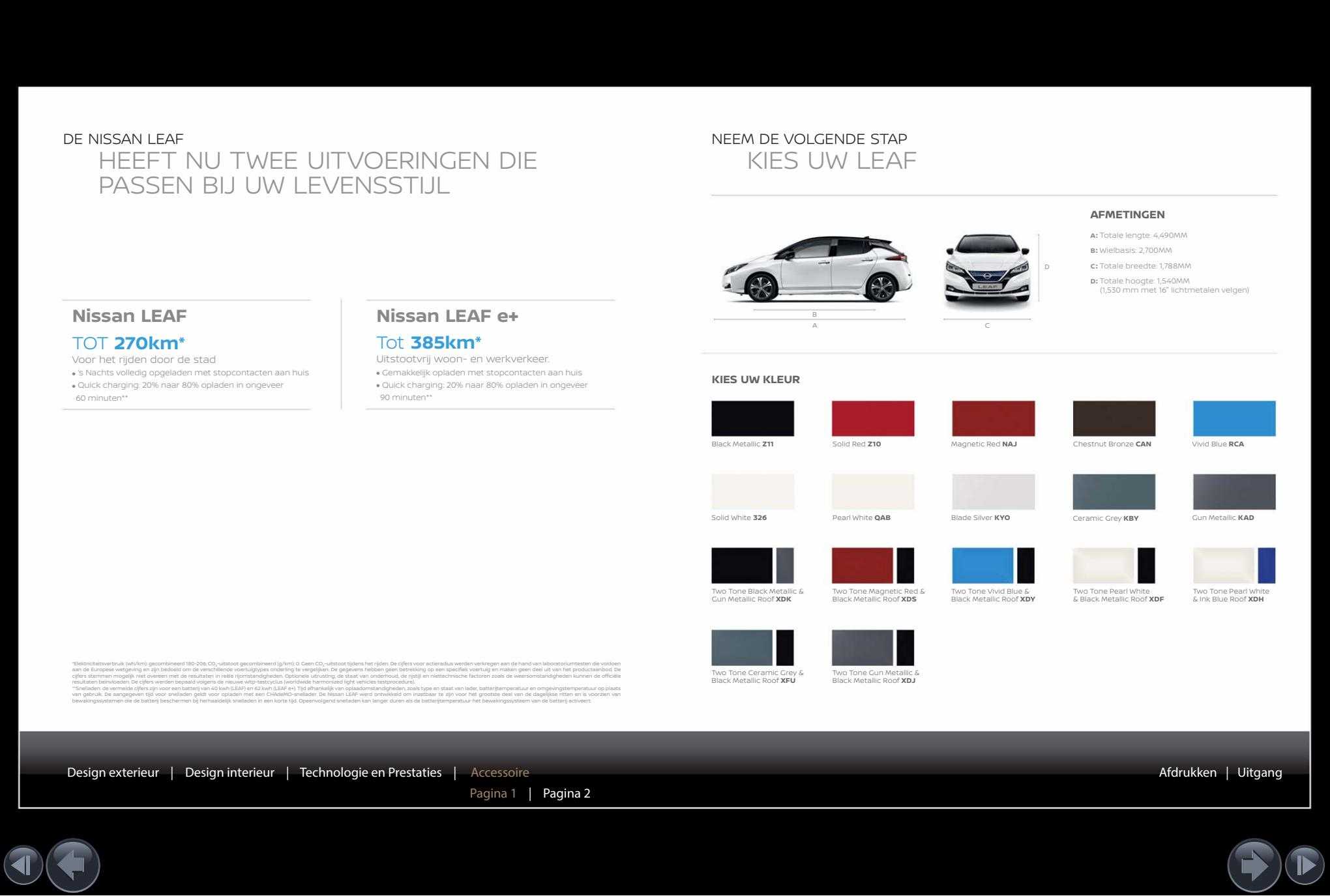This screenshot has width=1330, height=896.
Task: Select Two Tone Magnetic Red XDS swatch
Action: coord(873,566)
